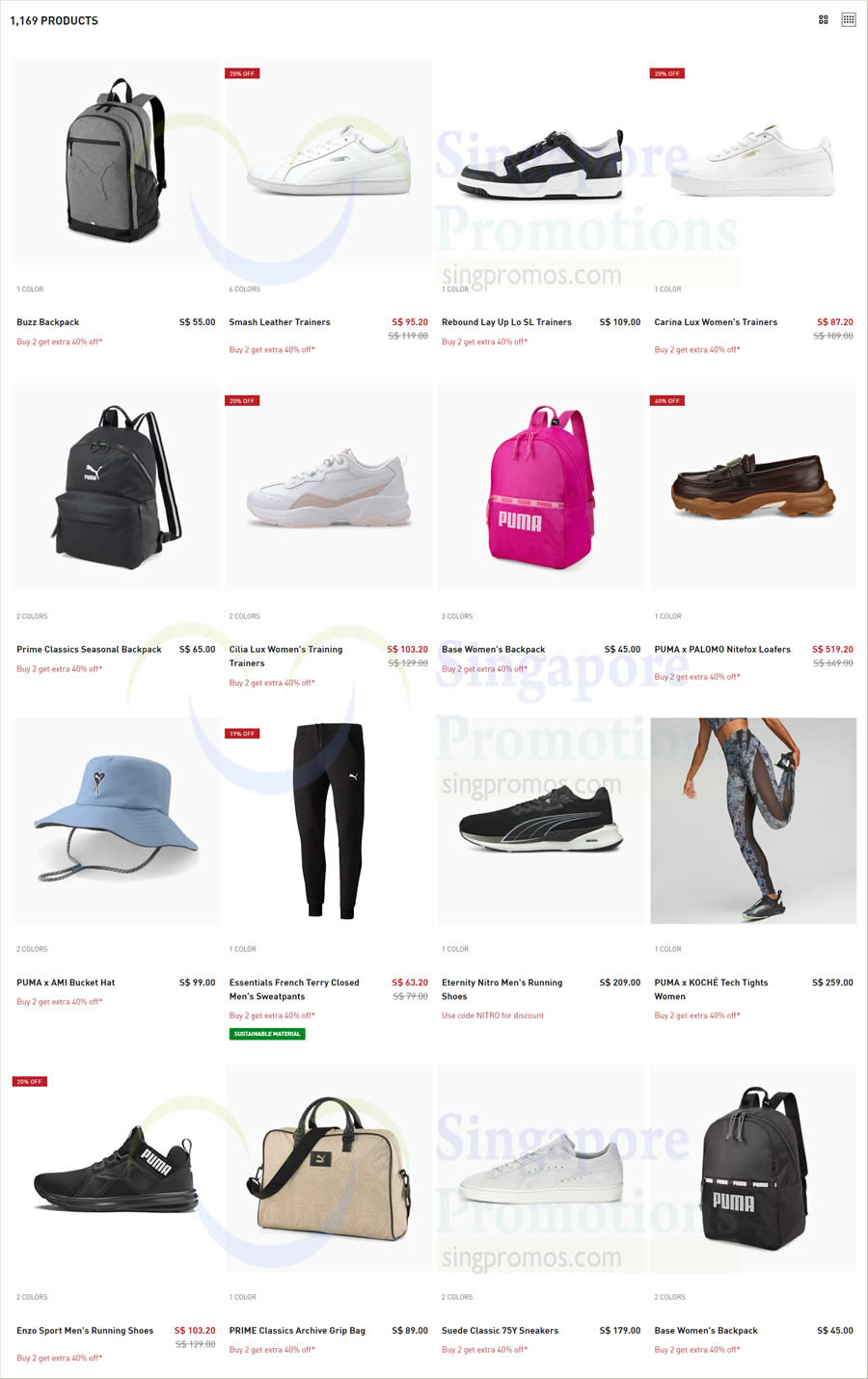Select the Rebound Lay Up Lo SL Trainers image
Image resolution: width=868 pixels, height=1379 pixels.
pyautogui.click(x=541, y=160)
